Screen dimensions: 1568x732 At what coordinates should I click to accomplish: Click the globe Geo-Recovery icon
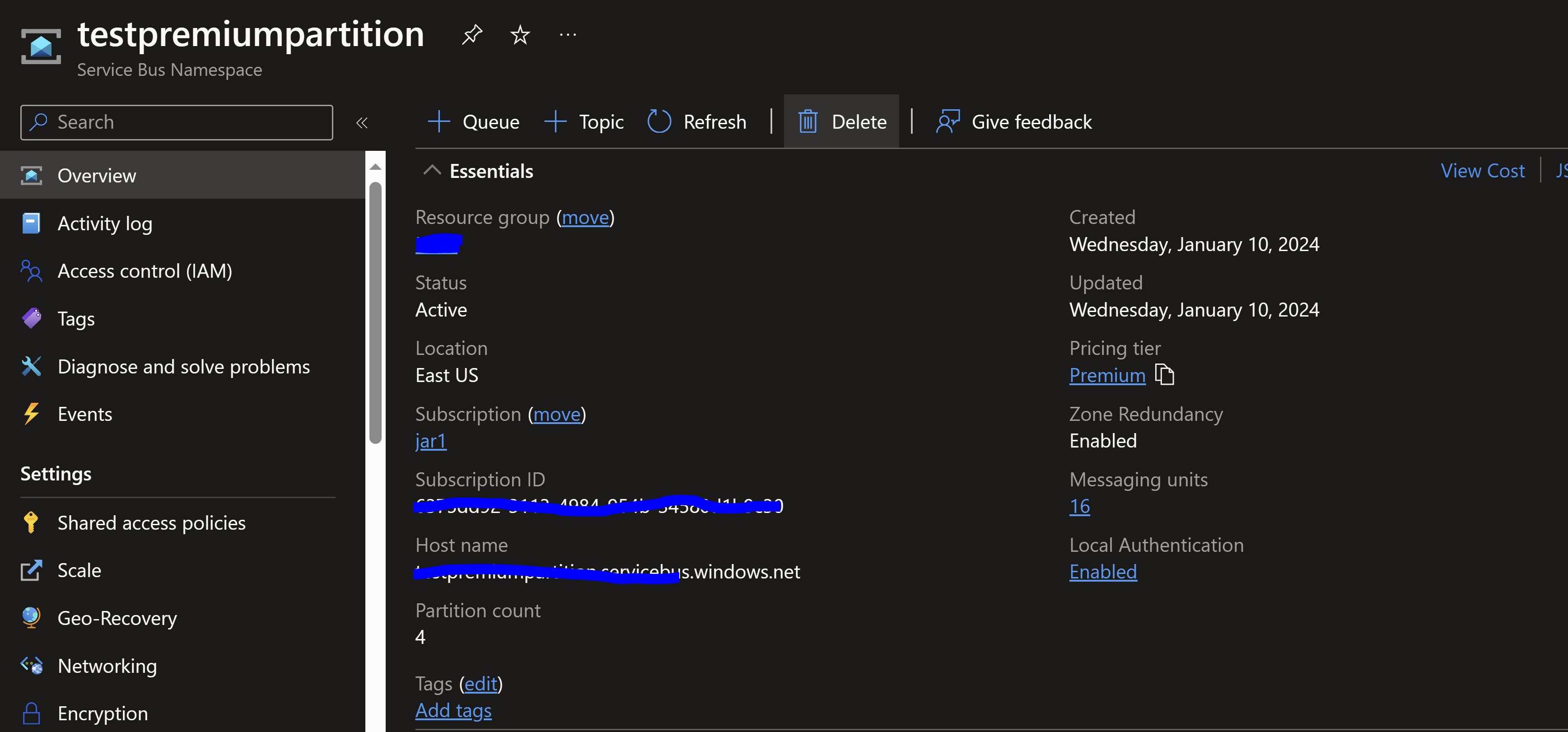pyautogui.click(x=31, y=618)
